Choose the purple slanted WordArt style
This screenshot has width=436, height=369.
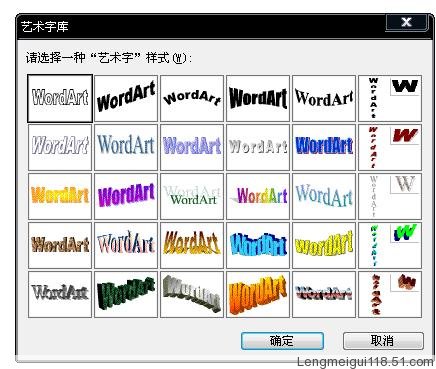coord(126,196)
